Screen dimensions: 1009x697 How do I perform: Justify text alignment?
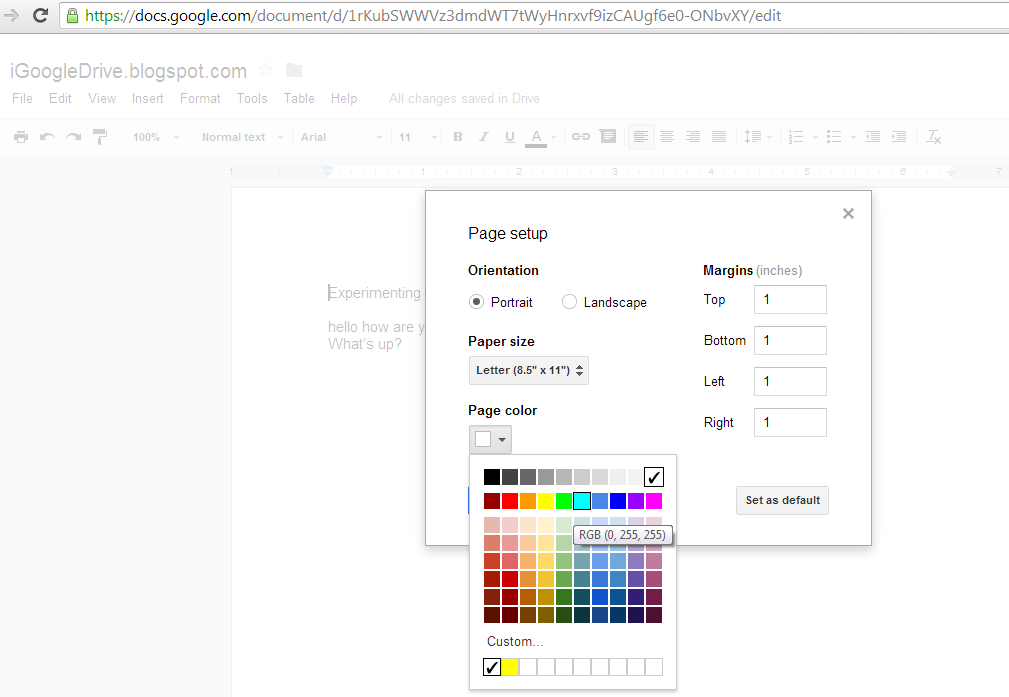[719, 136]
